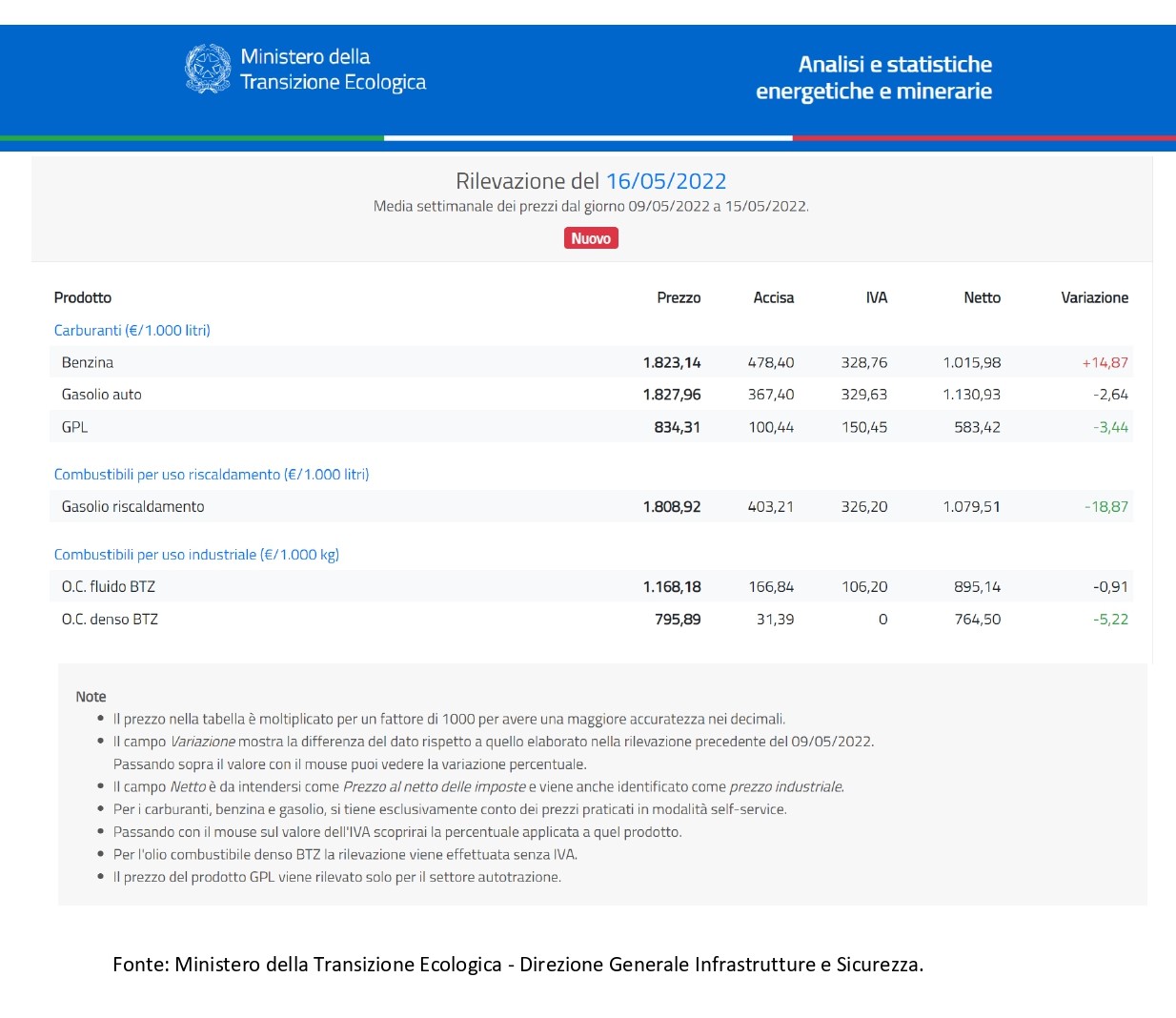Click Gasolio auto accisa value 367,40

pos(771,394)
